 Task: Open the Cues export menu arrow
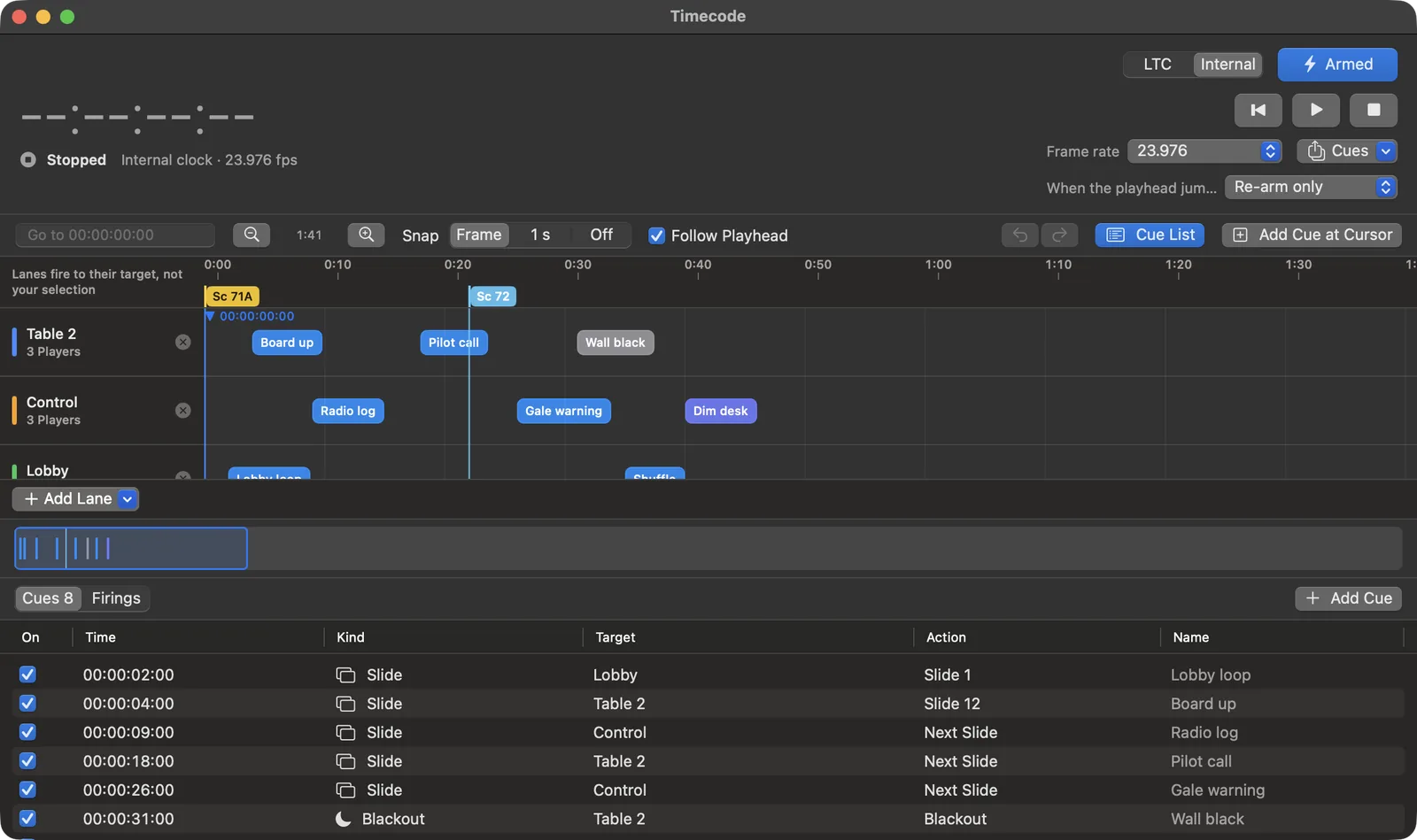coord(1386,151)
